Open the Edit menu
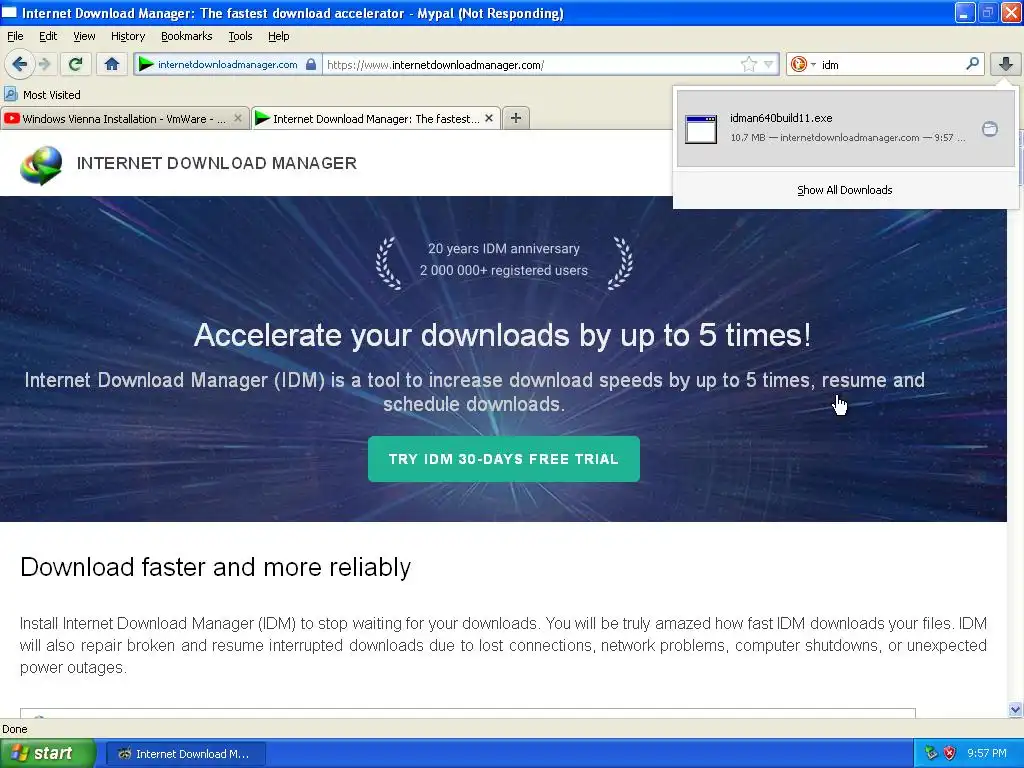1024x768 pixels. point(48,37)
